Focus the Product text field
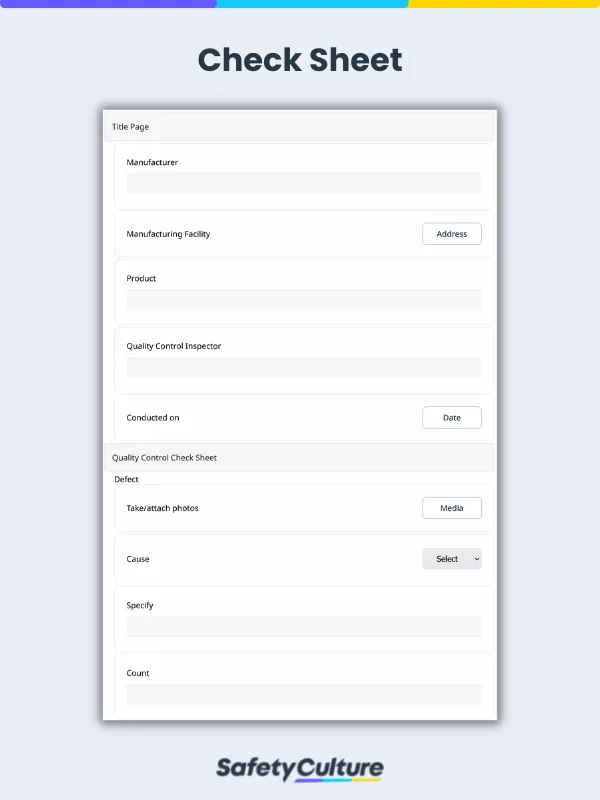 (x=304, y=300)
